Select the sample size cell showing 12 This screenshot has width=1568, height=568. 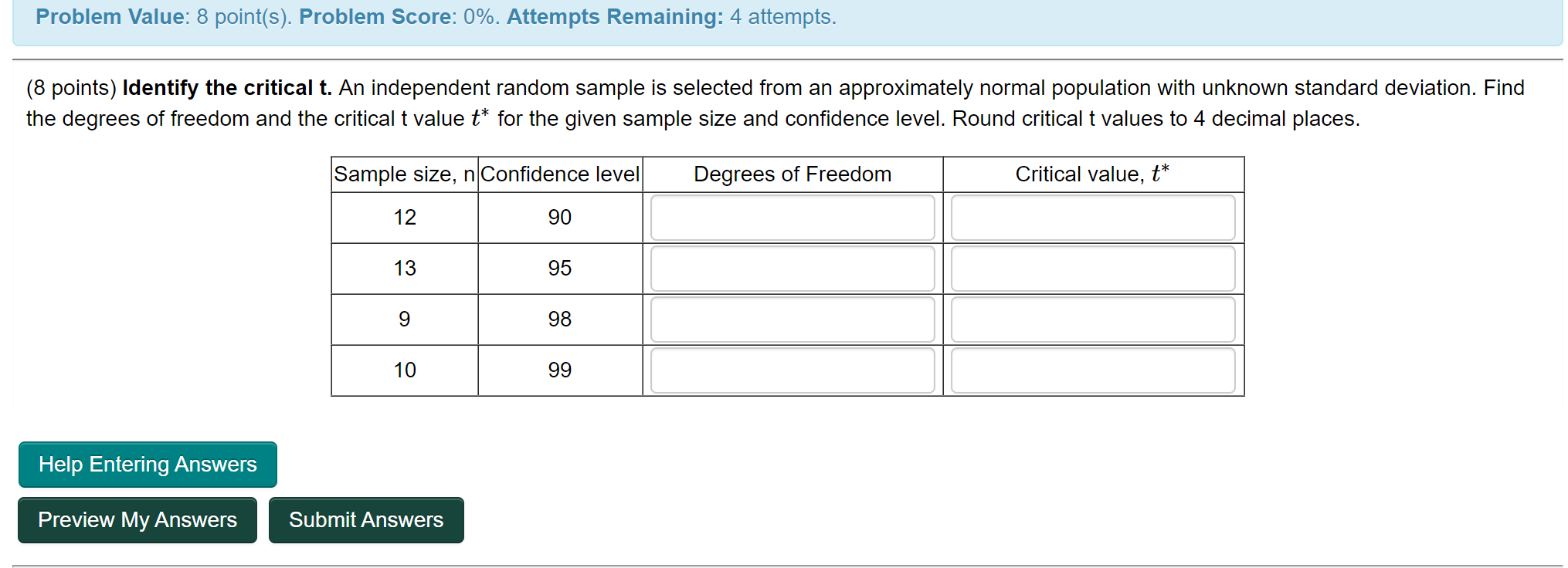405,218
